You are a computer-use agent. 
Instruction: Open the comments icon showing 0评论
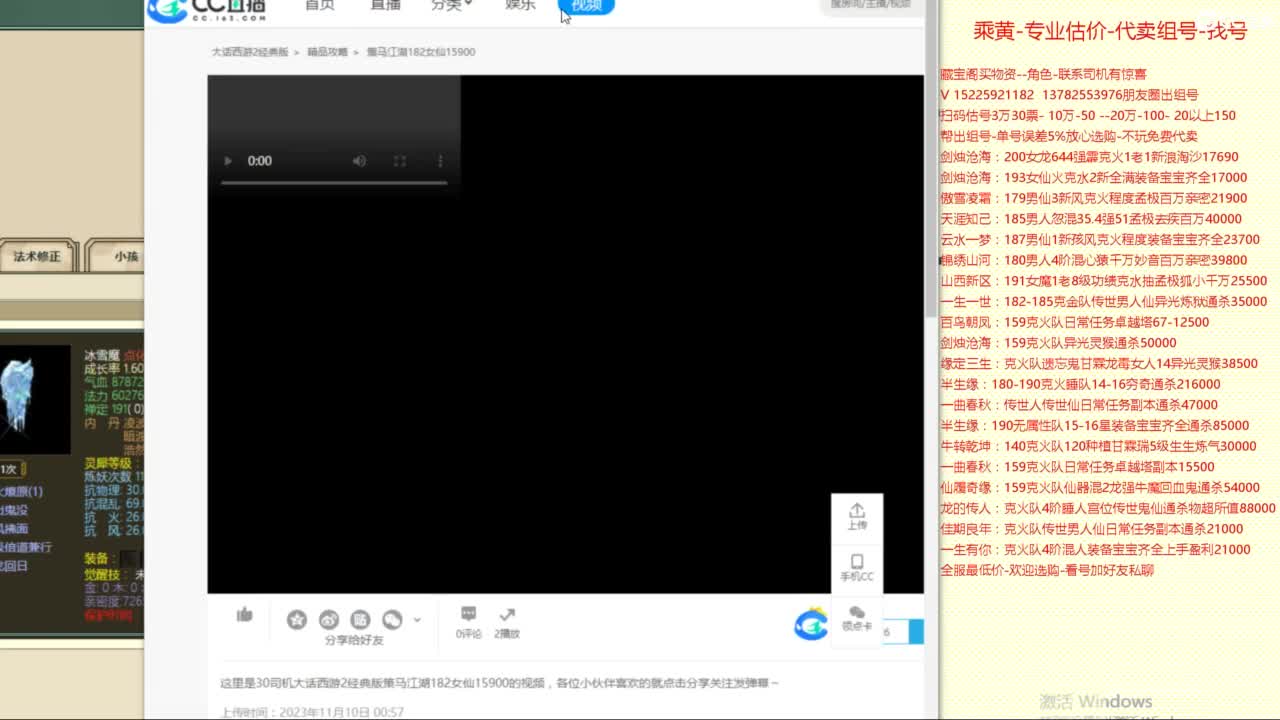pos(468,614)
